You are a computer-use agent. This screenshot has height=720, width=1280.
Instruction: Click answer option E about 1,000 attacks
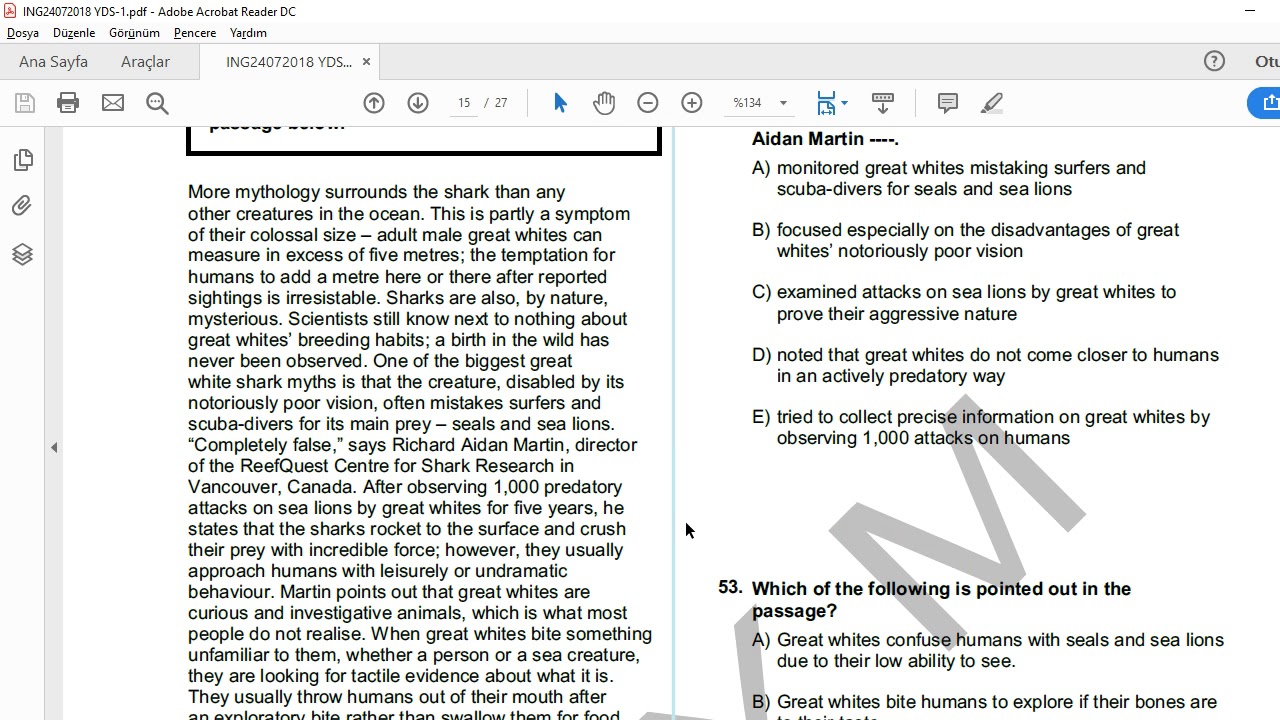pos(981,427)
